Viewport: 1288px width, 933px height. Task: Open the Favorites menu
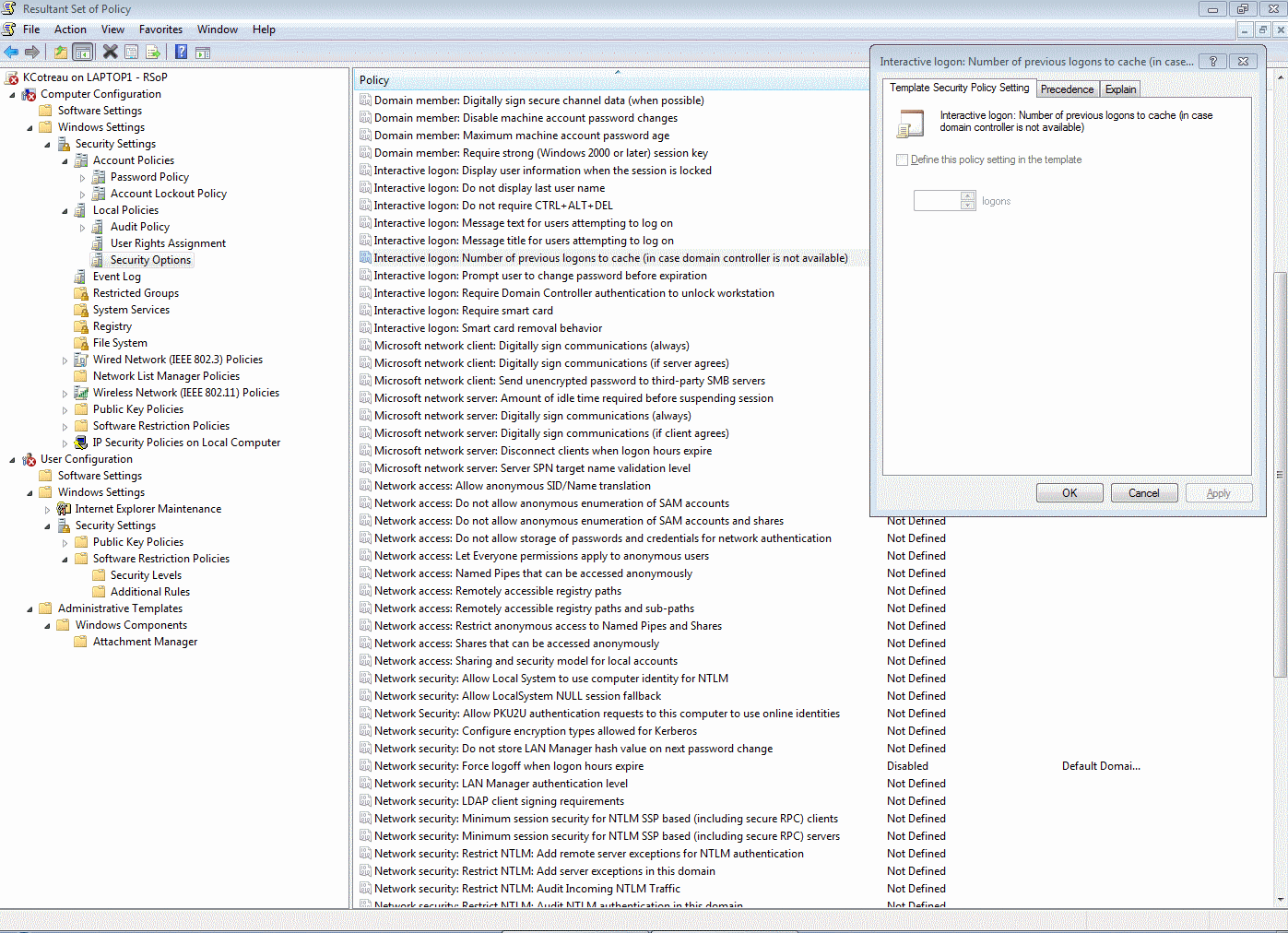[x=160, y=30]
